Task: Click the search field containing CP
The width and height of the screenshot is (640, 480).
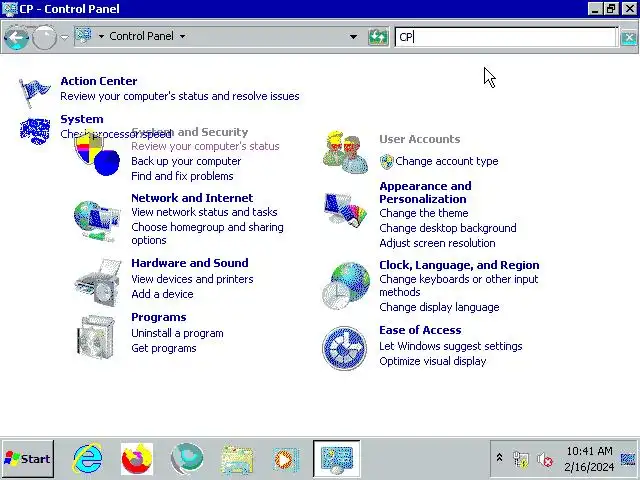Action: point(506,37)
